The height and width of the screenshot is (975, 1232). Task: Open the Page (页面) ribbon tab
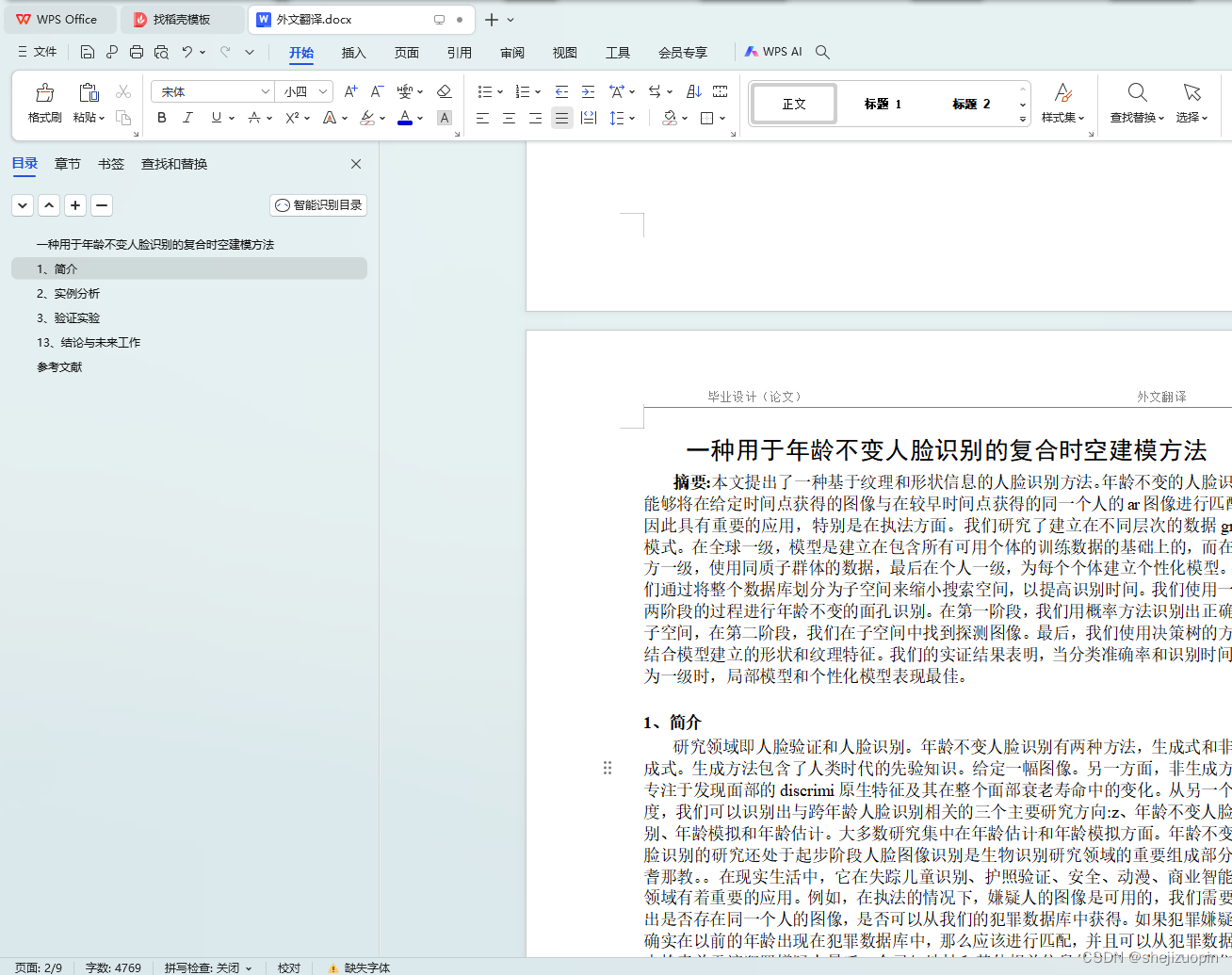coord(407,53)
